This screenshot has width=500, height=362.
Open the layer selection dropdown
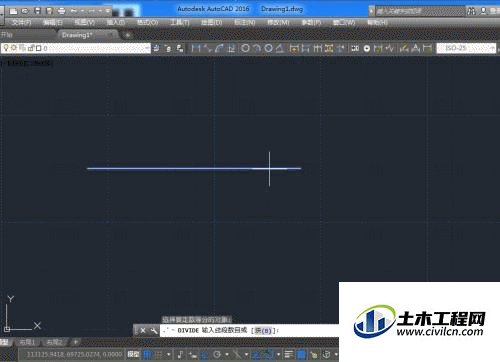point(147,48)
